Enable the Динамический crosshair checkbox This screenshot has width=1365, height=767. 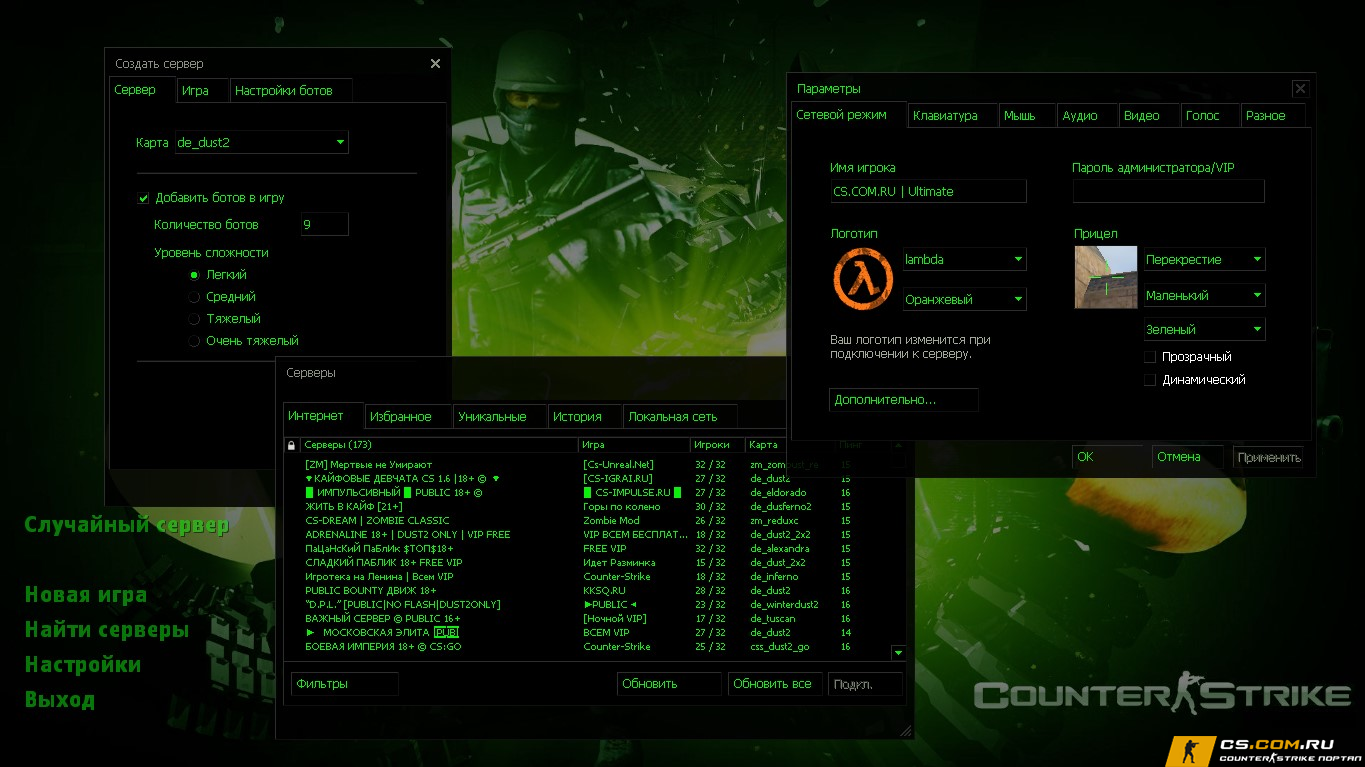click(1150, 380)
